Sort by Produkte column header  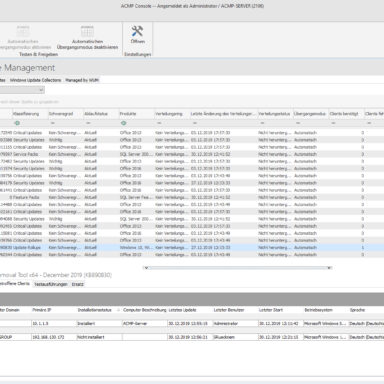pyautogui.click(x=137, y=114)
